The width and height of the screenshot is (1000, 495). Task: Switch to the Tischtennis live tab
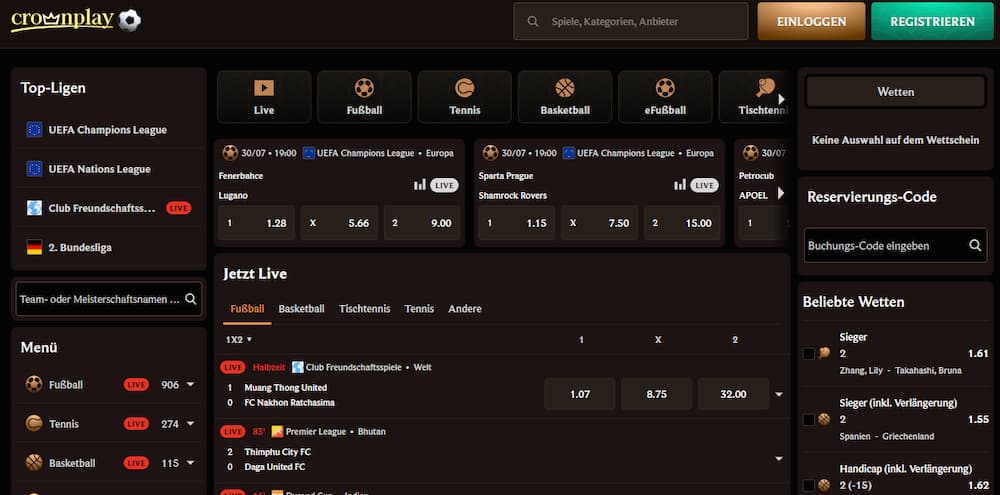(364, 309)
